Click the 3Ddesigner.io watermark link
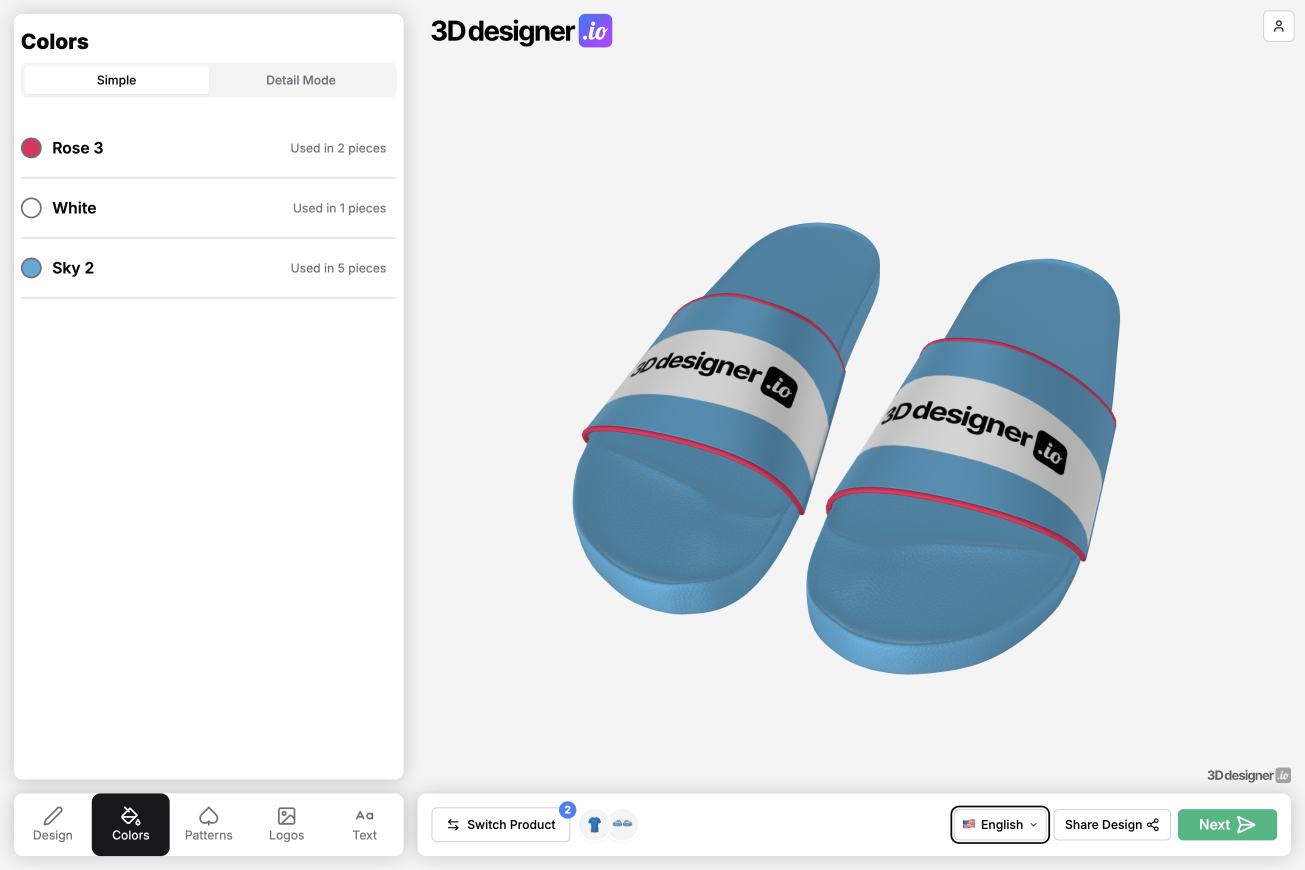 click(1248, 775)
